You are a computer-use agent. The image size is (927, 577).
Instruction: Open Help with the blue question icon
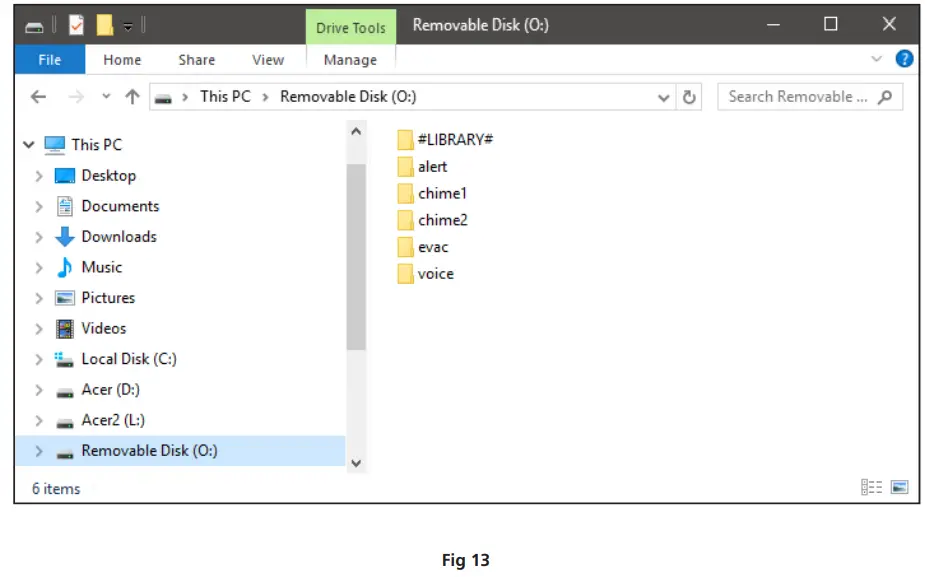[905, 59]
